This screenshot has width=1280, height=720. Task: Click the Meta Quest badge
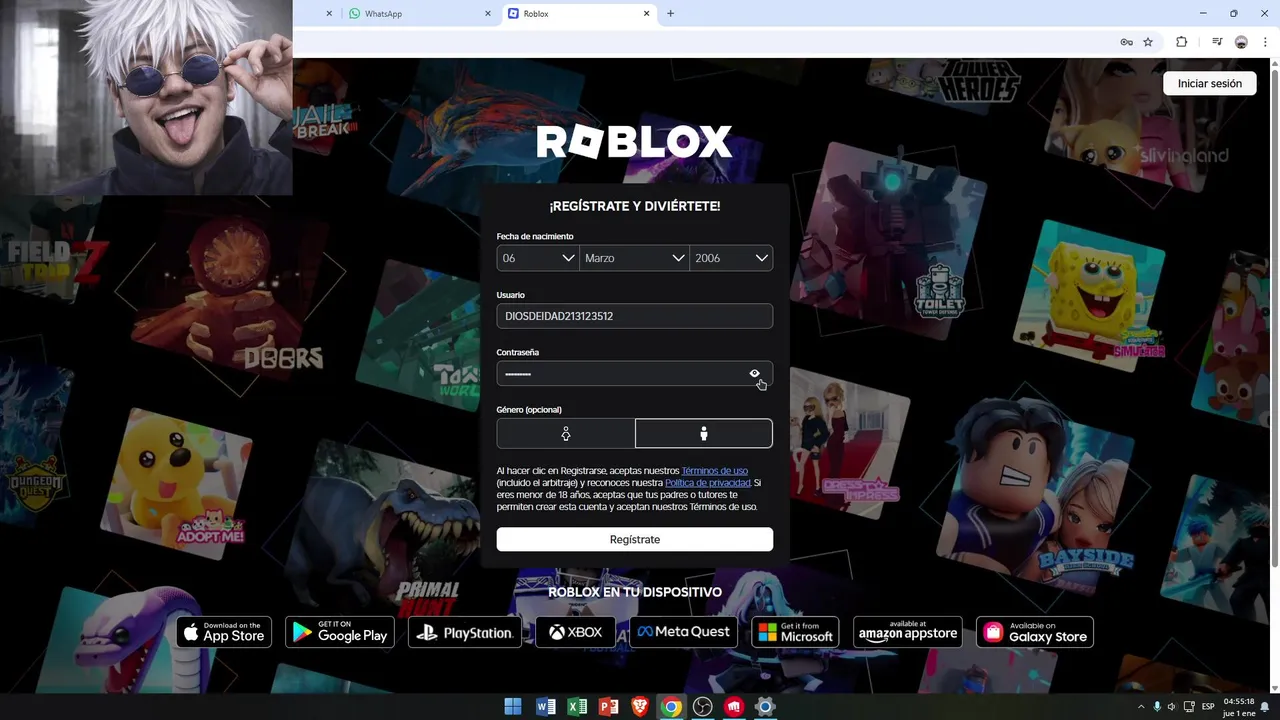tap(683, 632)
